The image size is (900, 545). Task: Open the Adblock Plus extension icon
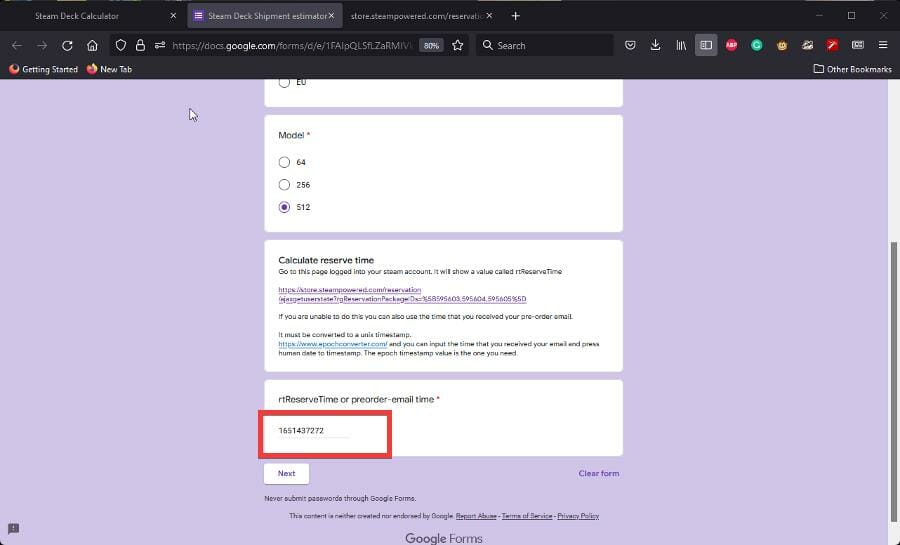pyautogui.click(x=731, y=45)
